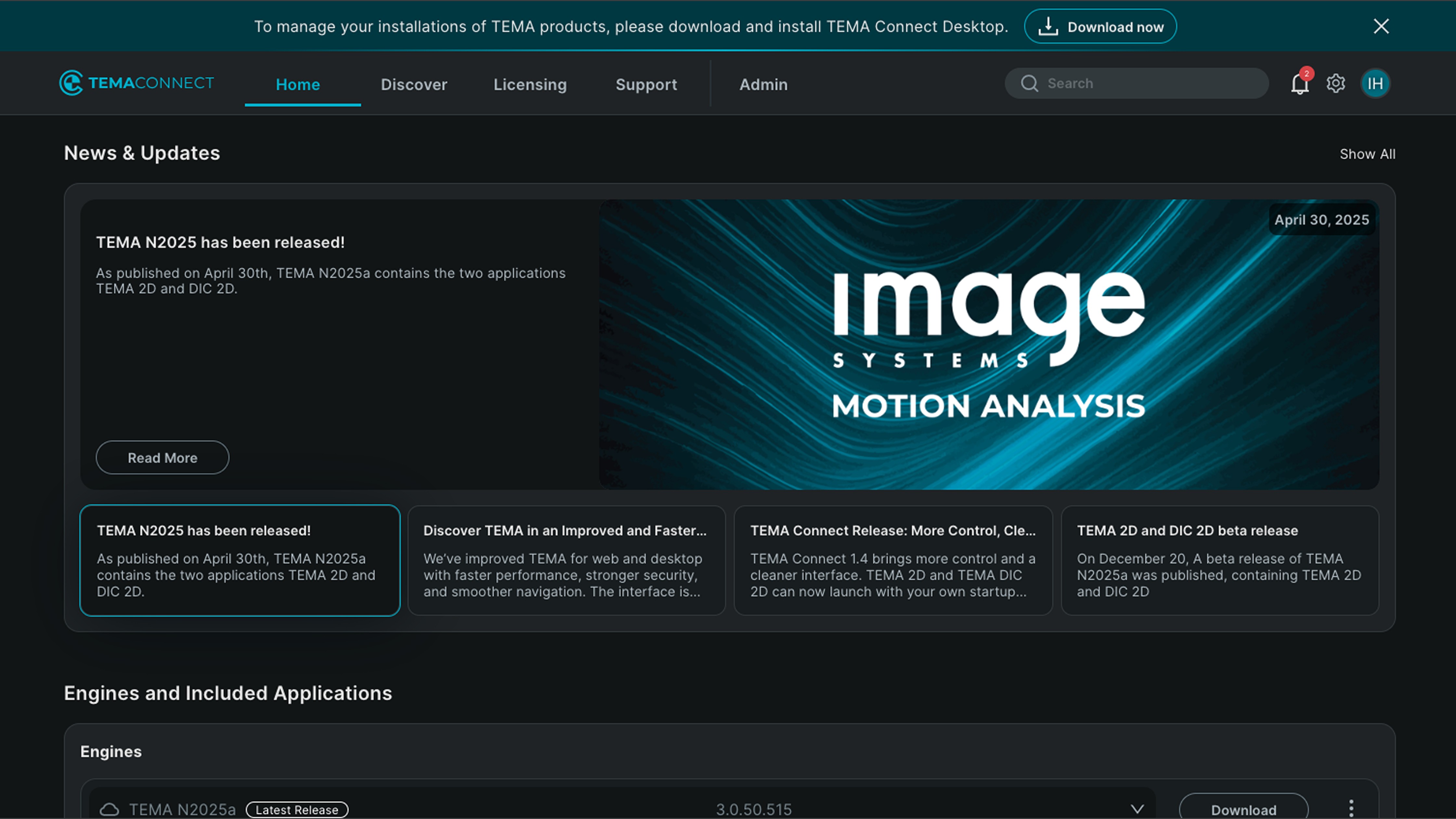Switch to the Discover tab
The height and width of the screenshot is (819, 1456).
pos(414,84)
